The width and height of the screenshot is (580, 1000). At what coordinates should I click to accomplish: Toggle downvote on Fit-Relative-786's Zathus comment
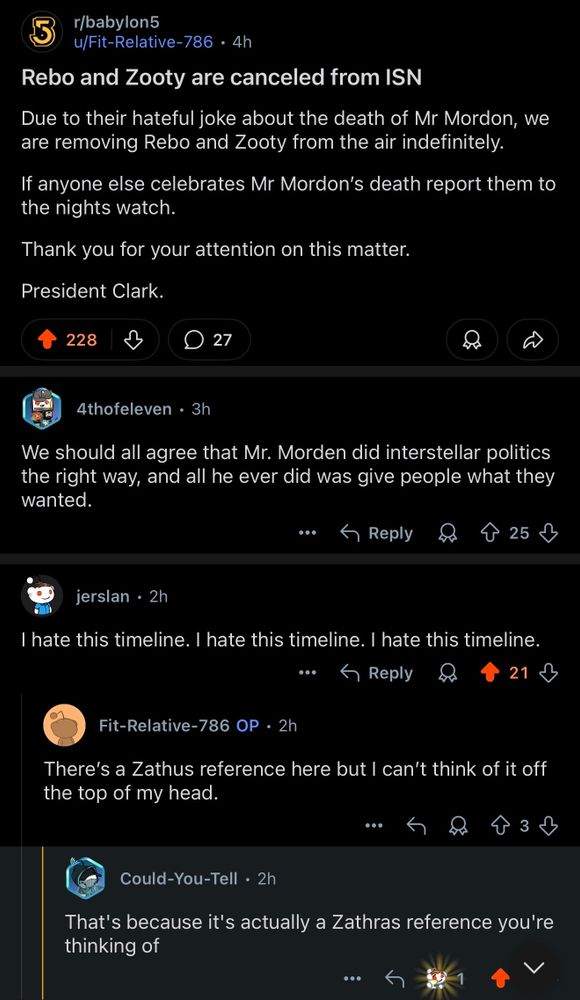coord(547,825)
